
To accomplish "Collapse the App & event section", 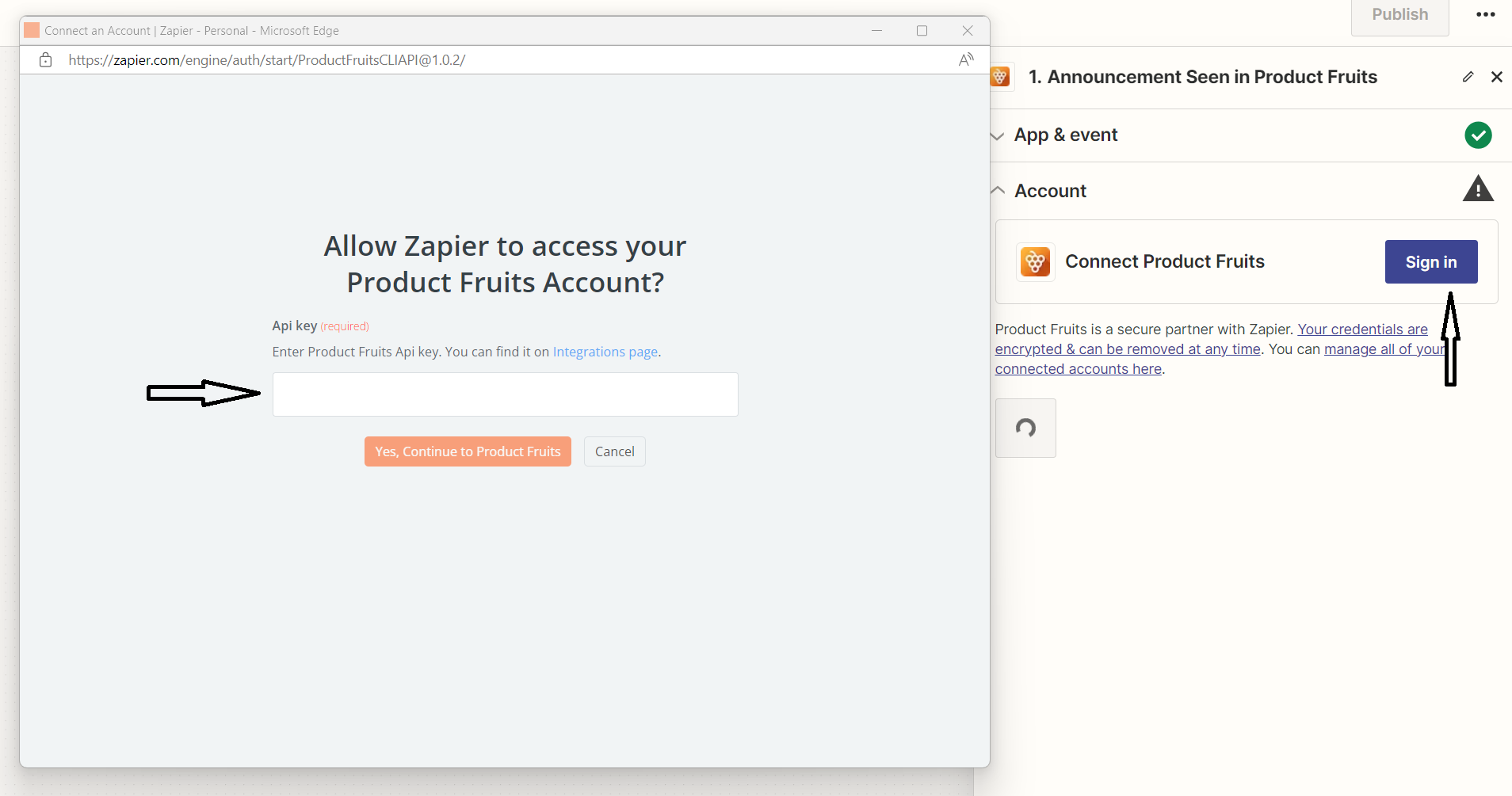I will [x=998, y=135].
